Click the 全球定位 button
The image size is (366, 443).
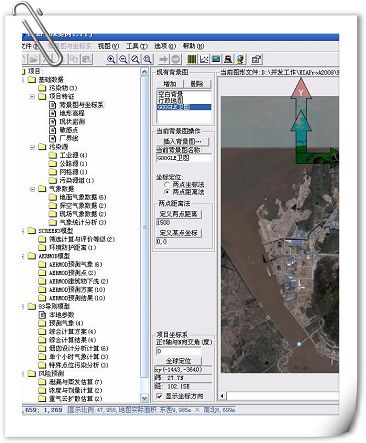[x=179, y=361]
